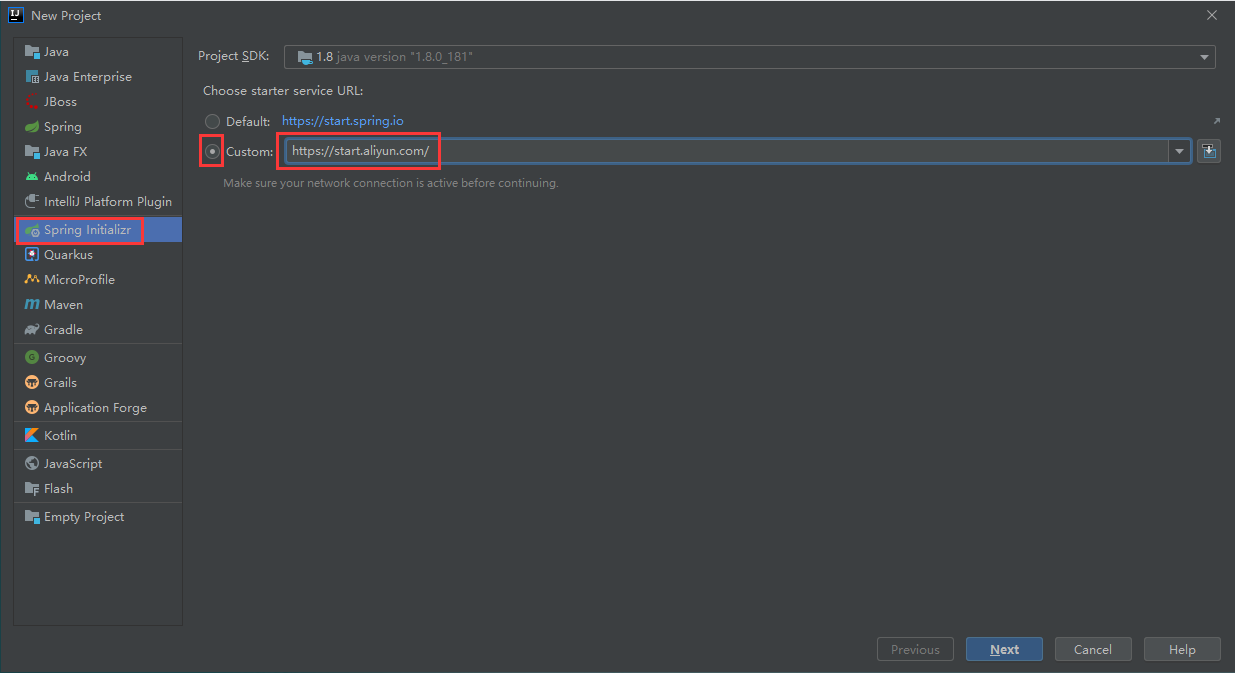Select JavaScript in the project list

(x=98, y=464)
